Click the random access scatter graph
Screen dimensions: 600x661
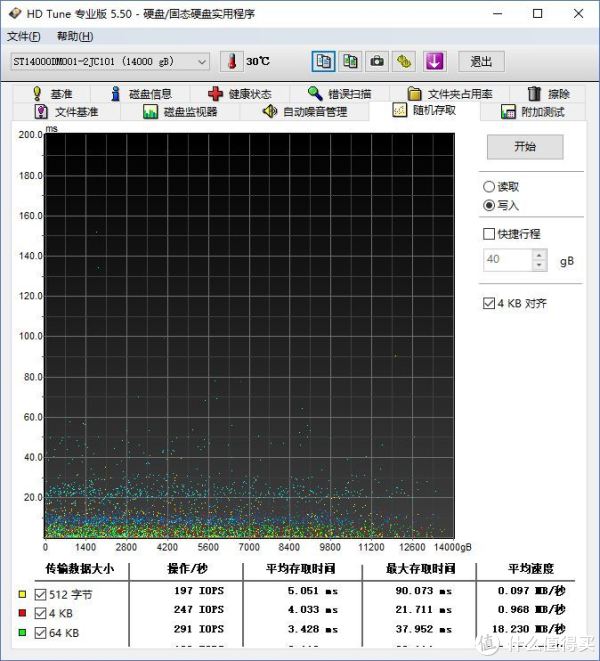tap(249, 336)
